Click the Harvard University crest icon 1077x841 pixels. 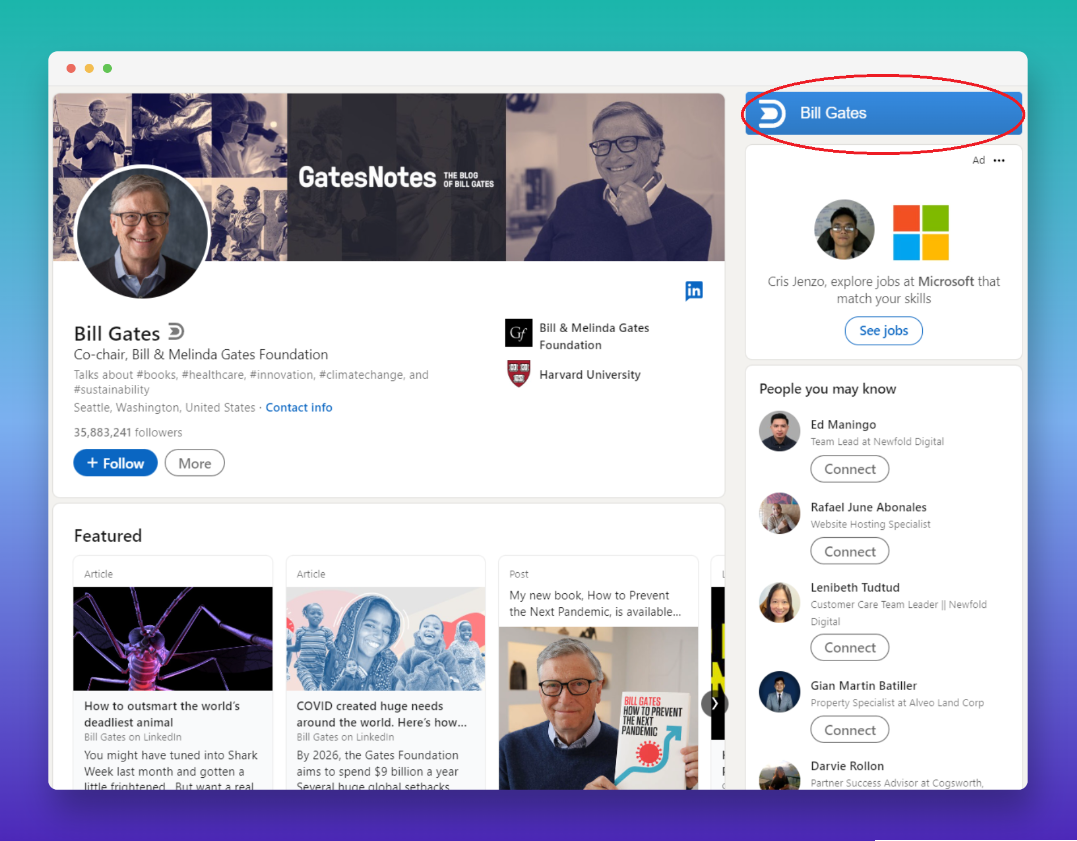tap(519, 374)
